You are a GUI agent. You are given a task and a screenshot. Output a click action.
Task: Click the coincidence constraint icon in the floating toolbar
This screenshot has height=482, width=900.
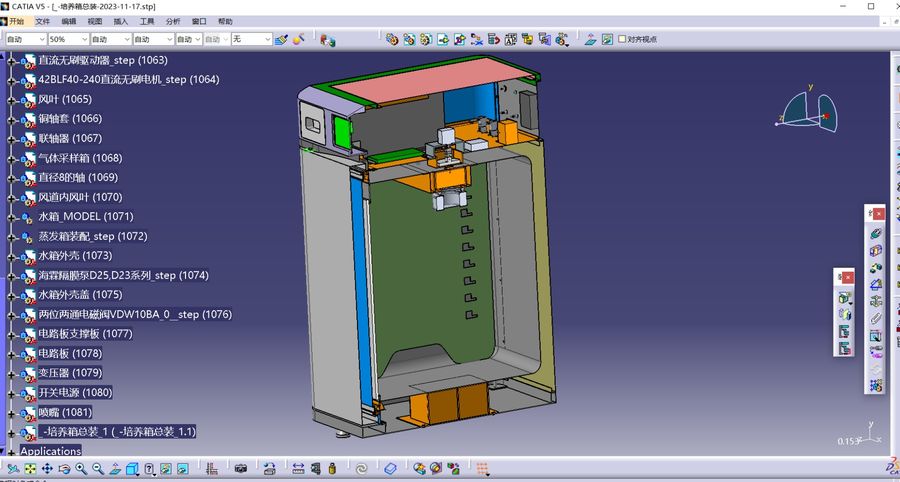click(x=875, y=234)
